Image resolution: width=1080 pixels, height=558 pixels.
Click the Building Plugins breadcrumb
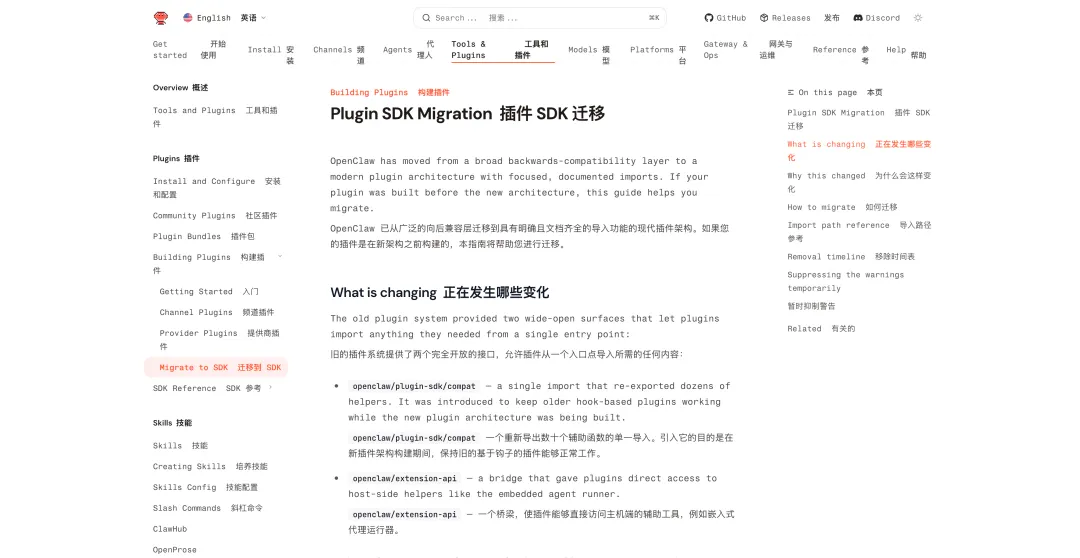390,92
